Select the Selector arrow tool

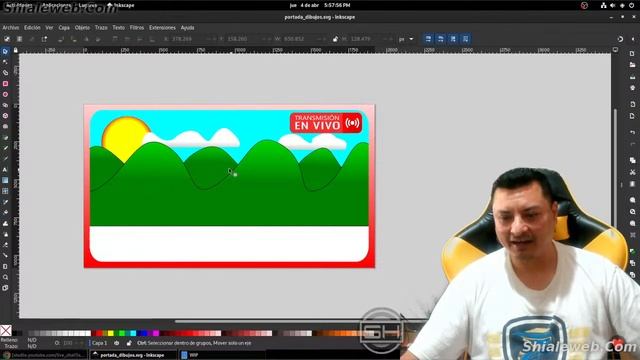click(5, 51)
